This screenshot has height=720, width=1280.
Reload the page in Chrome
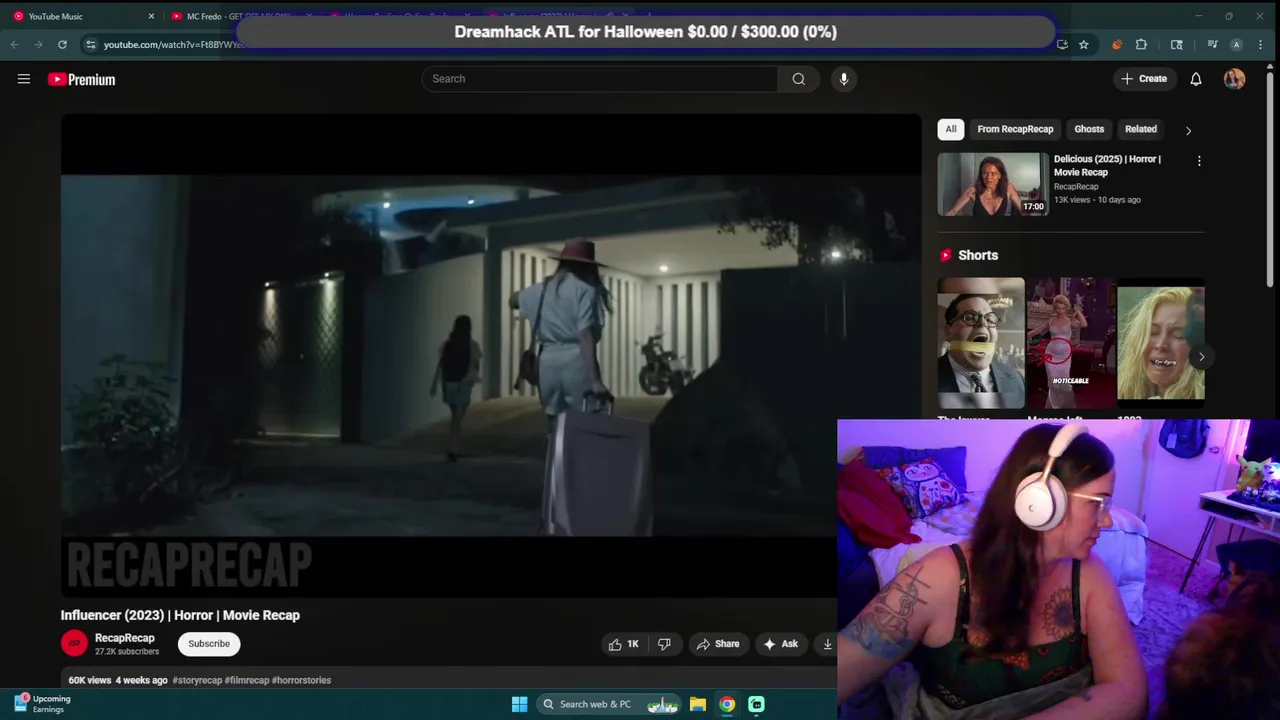point(62,44)
